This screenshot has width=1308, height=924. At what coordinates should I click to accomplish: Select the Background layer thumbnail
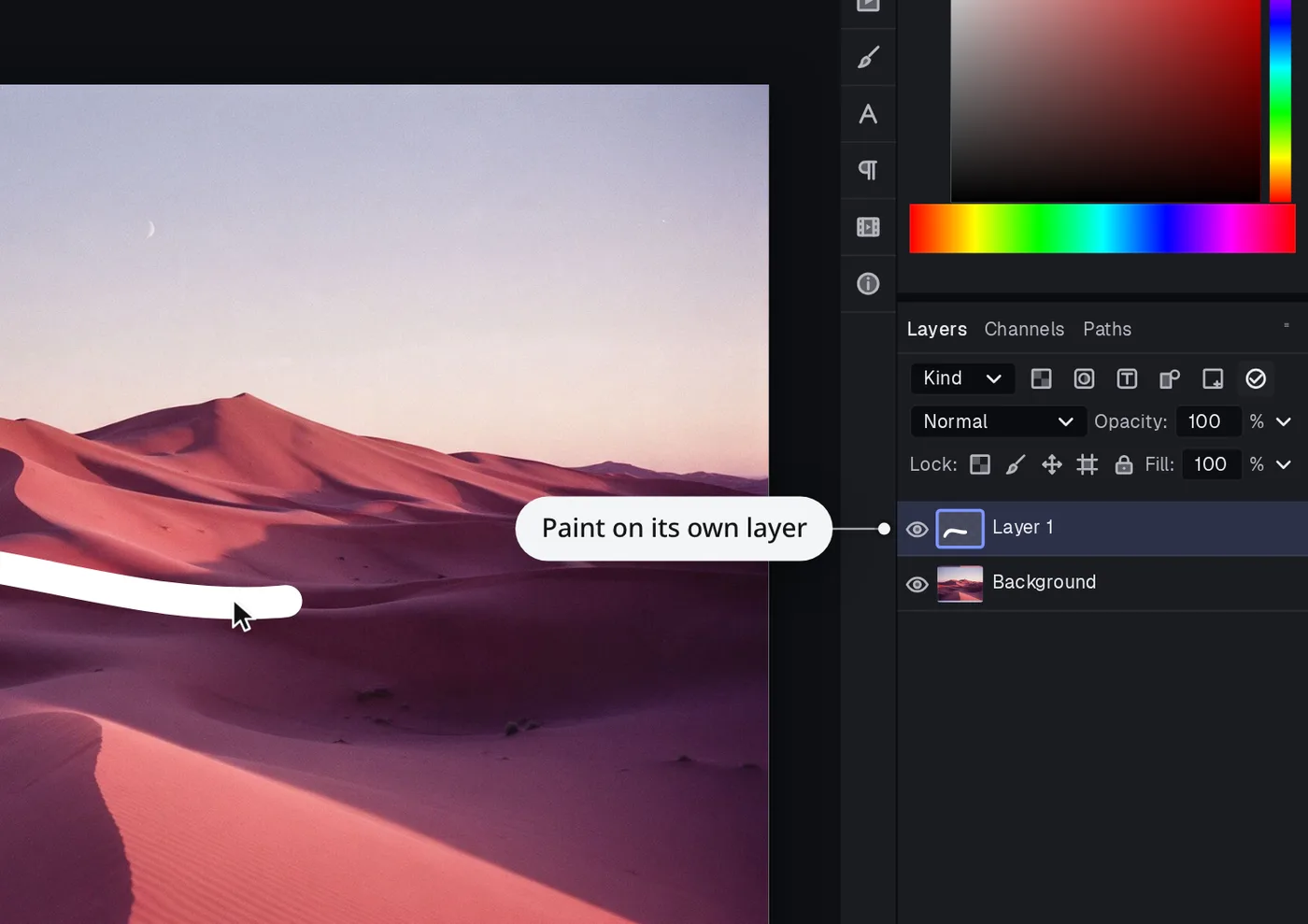point(960,584)
